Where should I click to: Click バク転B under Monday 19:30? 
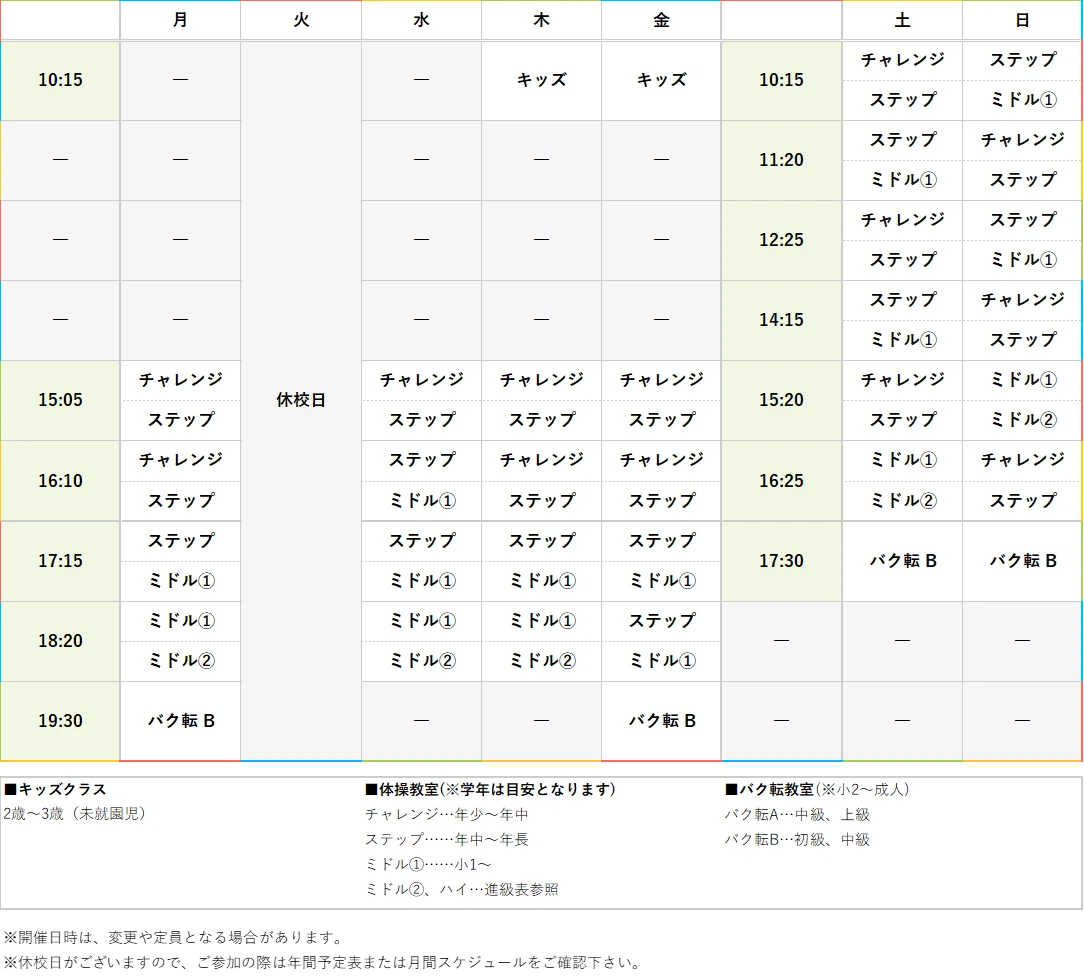[x=180, y=720]
